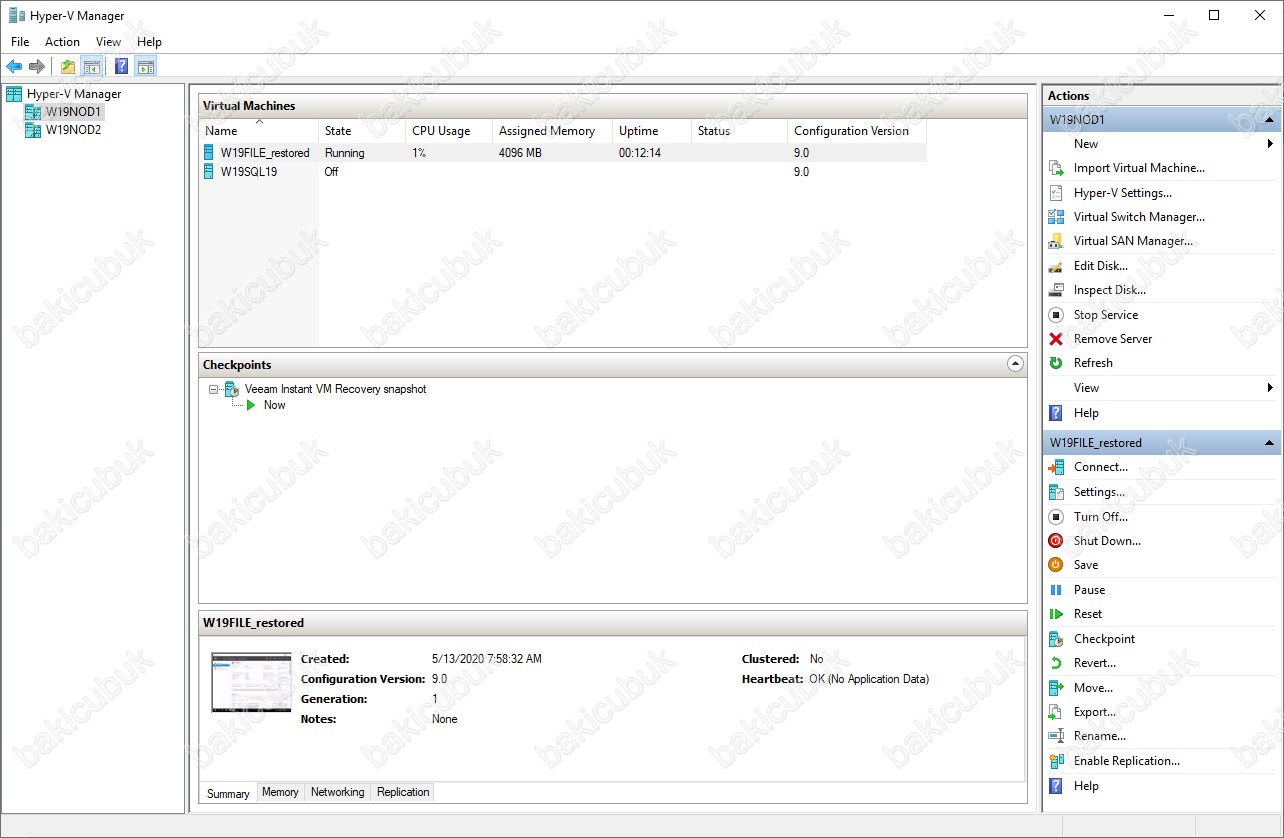
Task: Click the blue Help toolbar icon
Action: click(121, 67)
